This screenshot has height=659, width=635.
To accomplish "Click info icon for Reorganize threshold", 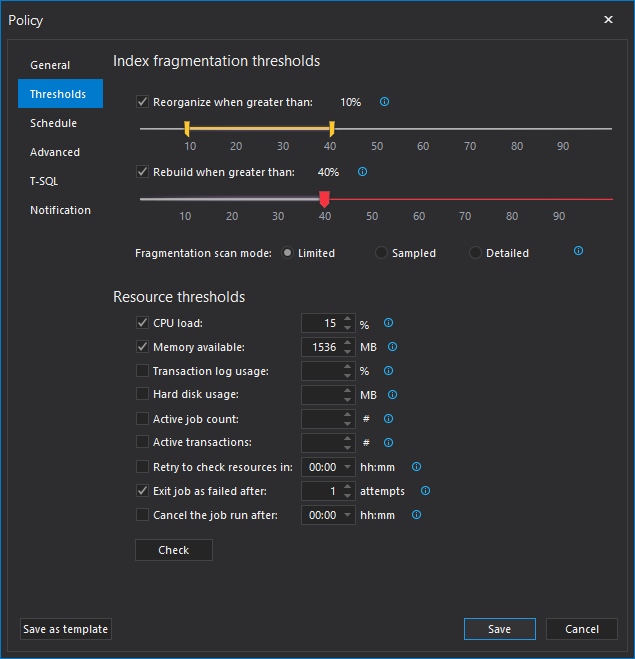I will click(384, 102).
